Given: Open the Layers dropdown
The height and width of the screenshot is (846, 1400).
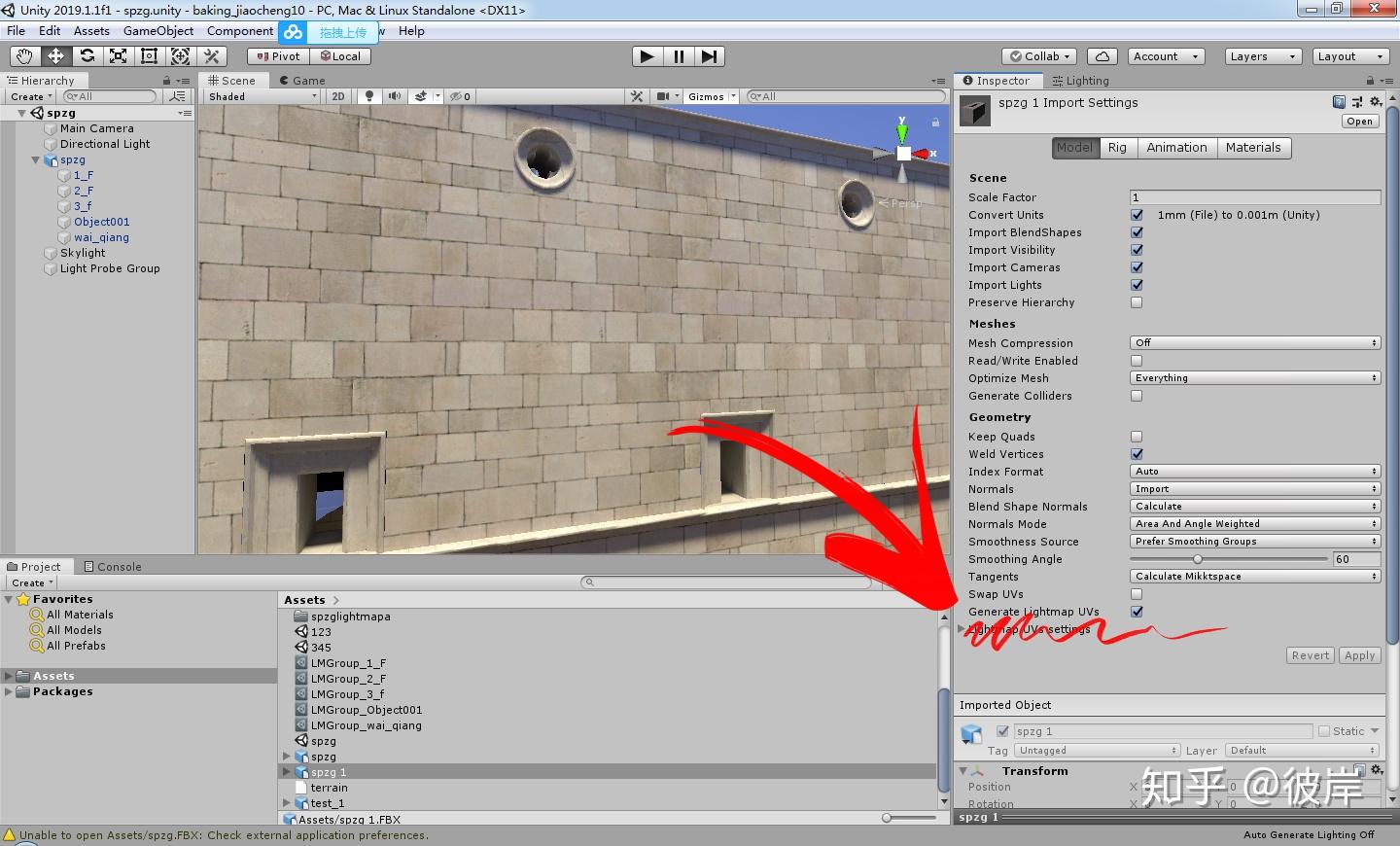Looking at the screenshot, I should click(1263, 56).
